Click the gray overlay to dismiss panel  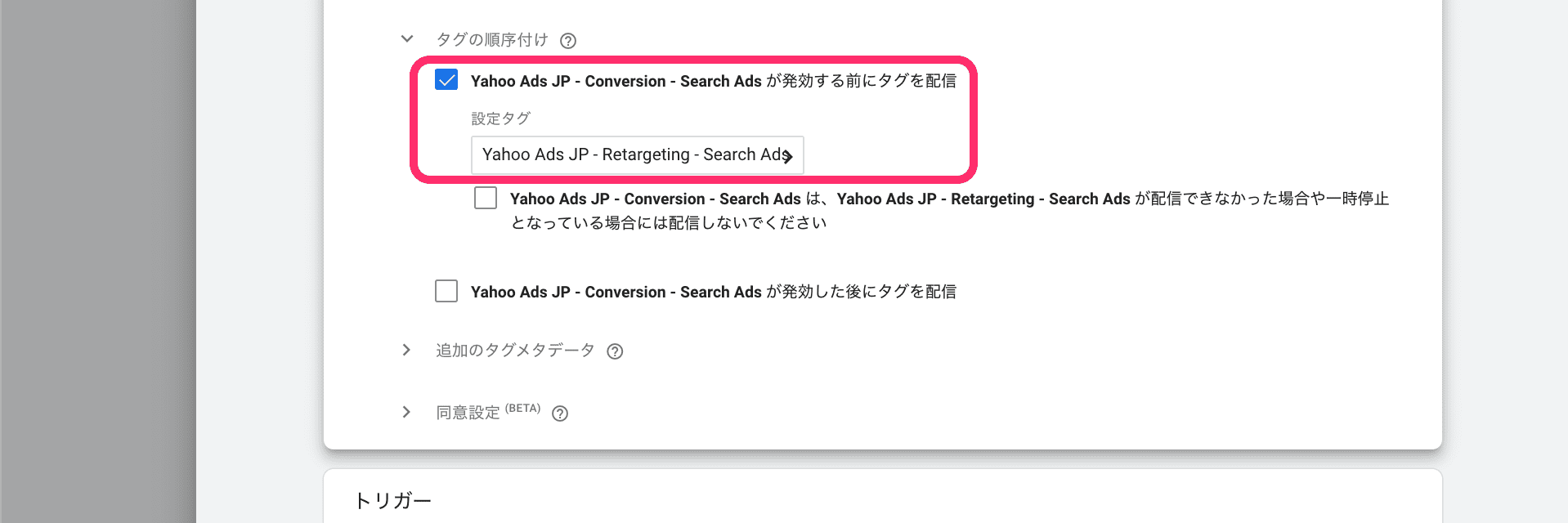coord(98,261)
